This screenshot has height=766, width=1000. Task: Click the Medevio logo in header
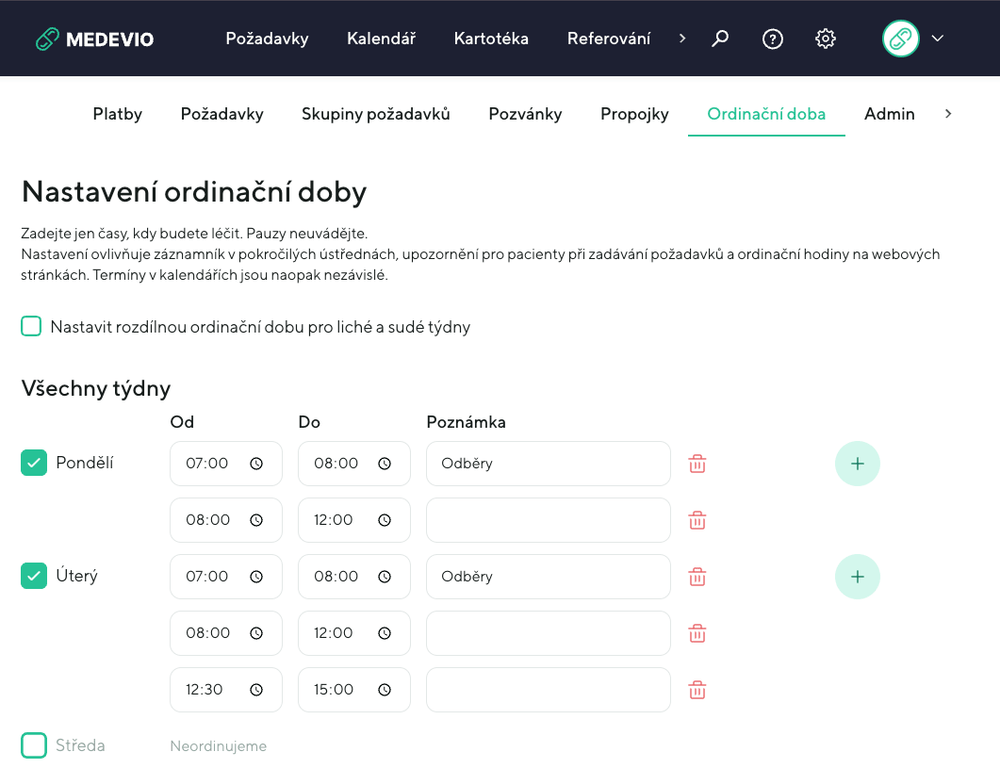point(95,39)
